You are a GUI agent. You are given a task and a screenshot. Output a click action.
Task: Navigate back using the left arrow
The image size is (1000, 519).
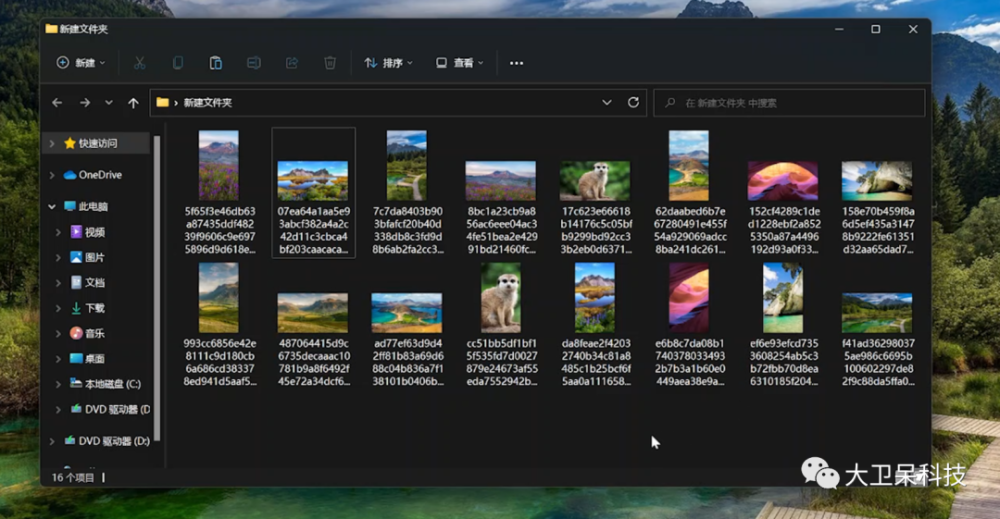[x=57, y=102]
